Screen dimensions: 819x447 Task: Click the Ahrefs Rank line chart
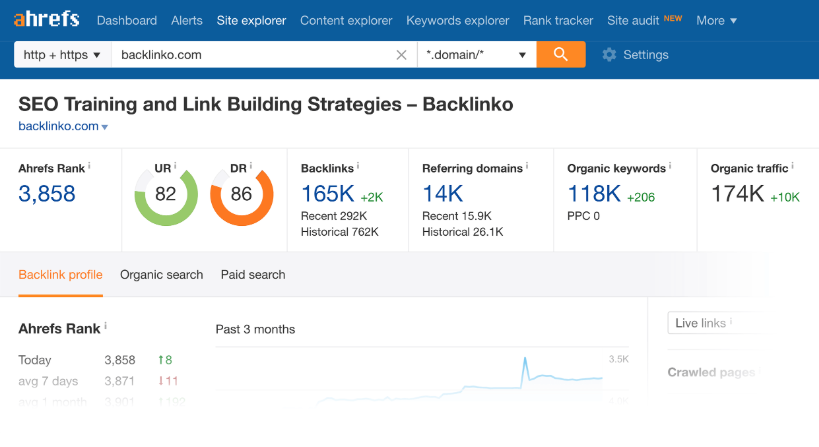click(422, 375)
